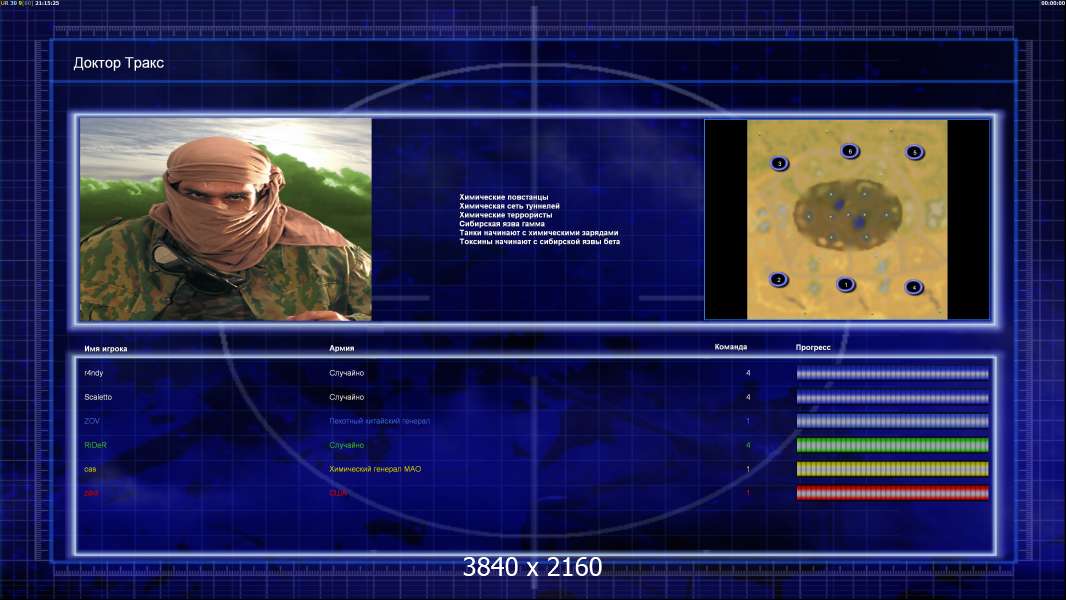Click Химический генерал МАО army text
The image size is (1066, 600).
pos(375,469)
